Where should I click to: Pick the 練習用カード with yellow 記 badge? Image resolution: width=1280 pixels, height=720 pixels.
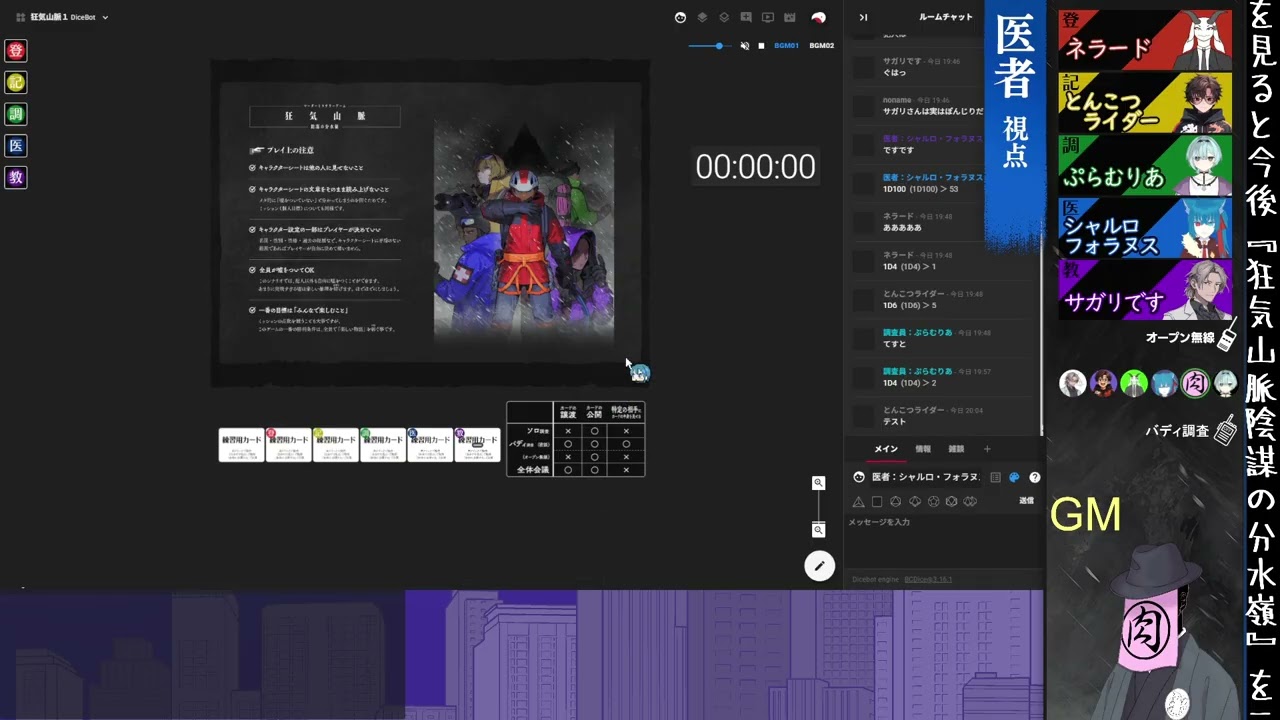335,445
